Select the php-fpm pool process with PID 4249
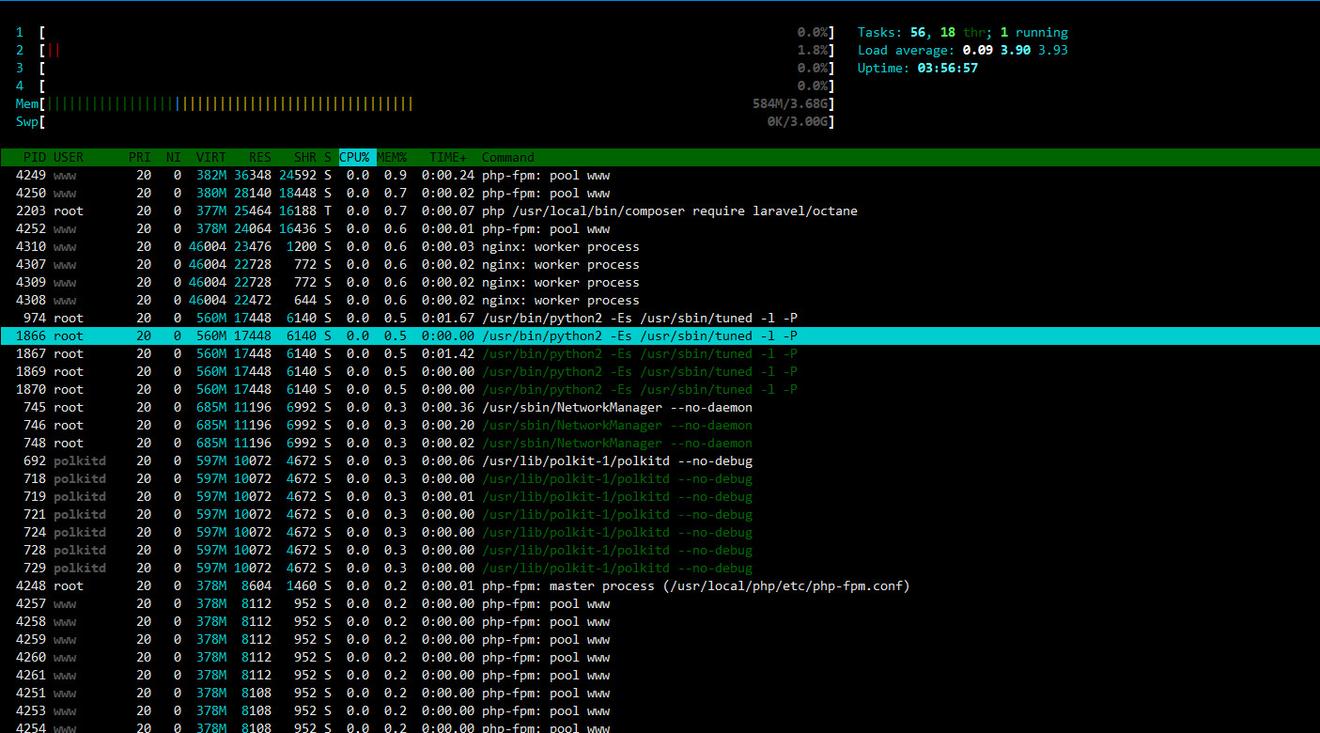This screenshot has width=1320, height=733. (545, 175)
